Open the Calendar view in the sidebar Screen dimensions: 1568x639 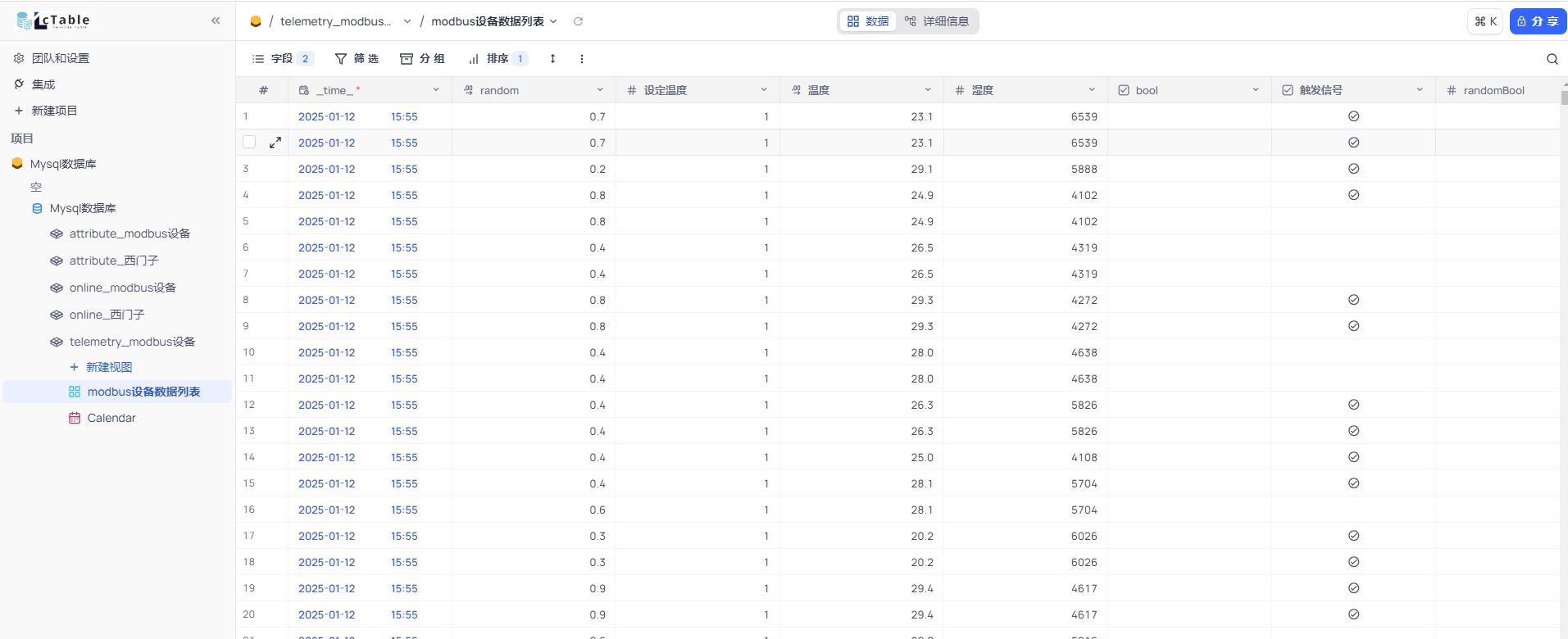tap(111, 418)
